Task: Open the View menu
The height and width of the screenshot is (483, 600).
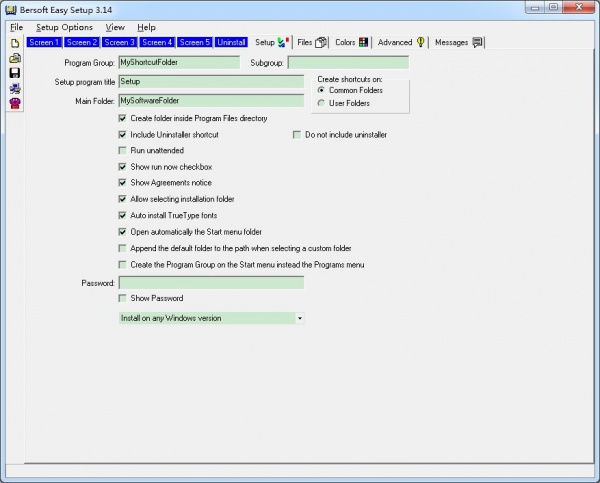Action: pos(115,27)
